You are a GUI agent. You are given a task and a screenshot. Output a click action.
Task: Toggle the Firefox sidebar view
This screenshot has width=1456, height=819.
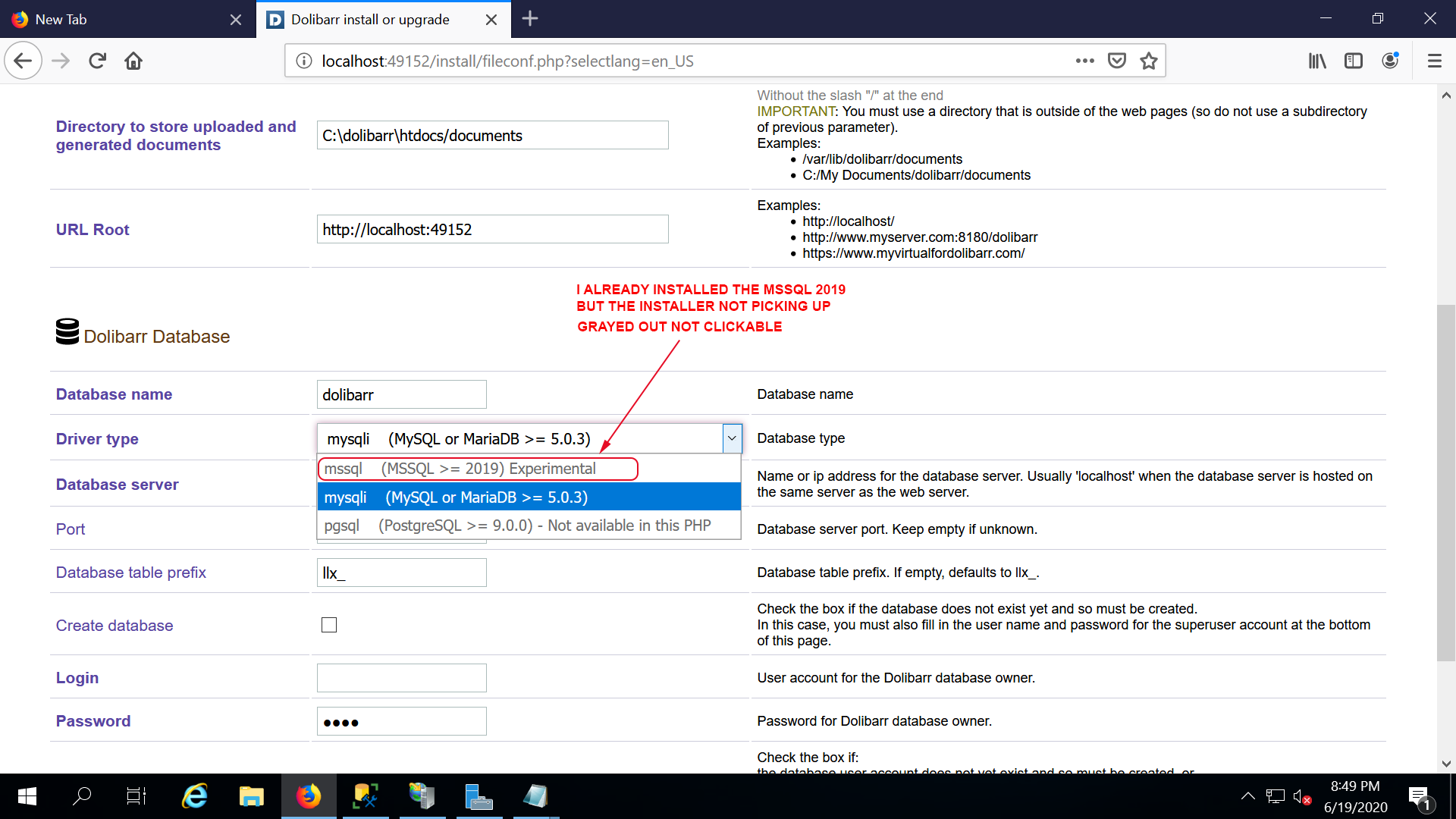pos(1354,61)
